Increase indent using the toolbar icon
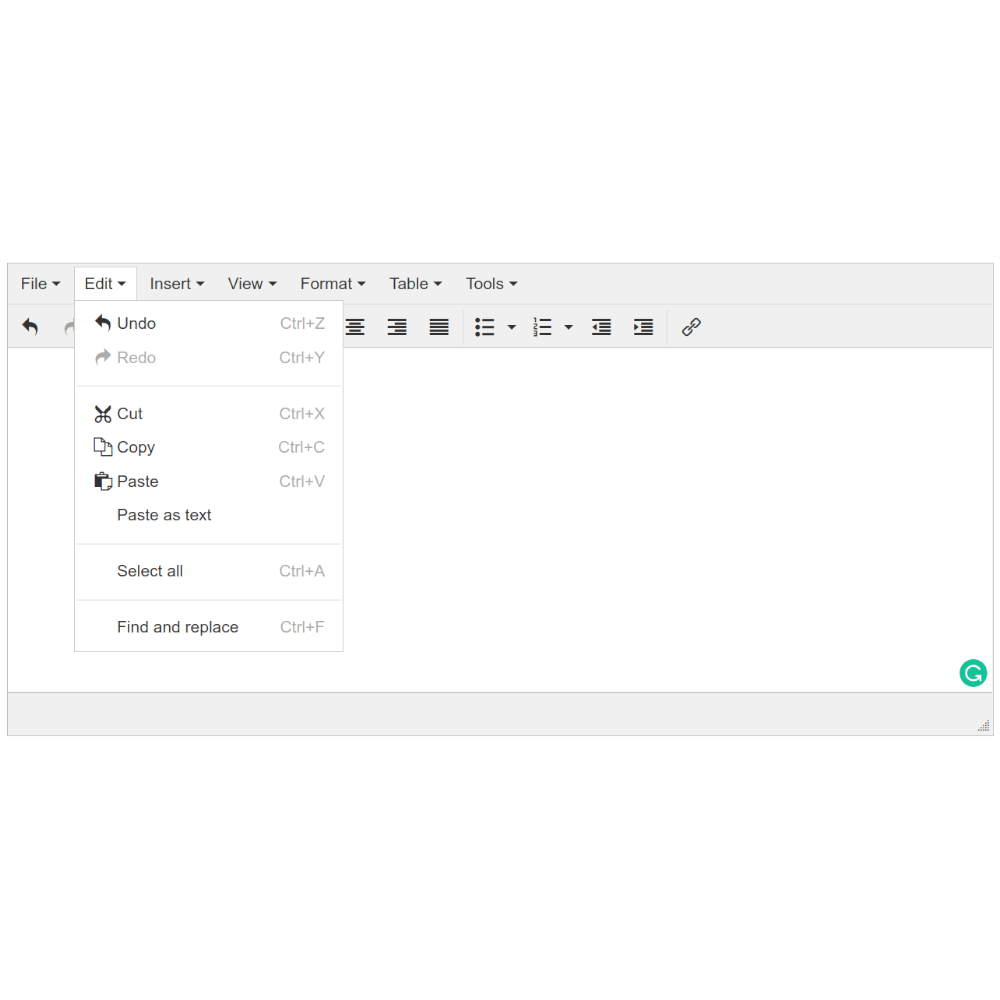This screenshot has width=1000, height=1000. (x=643, y=327)
